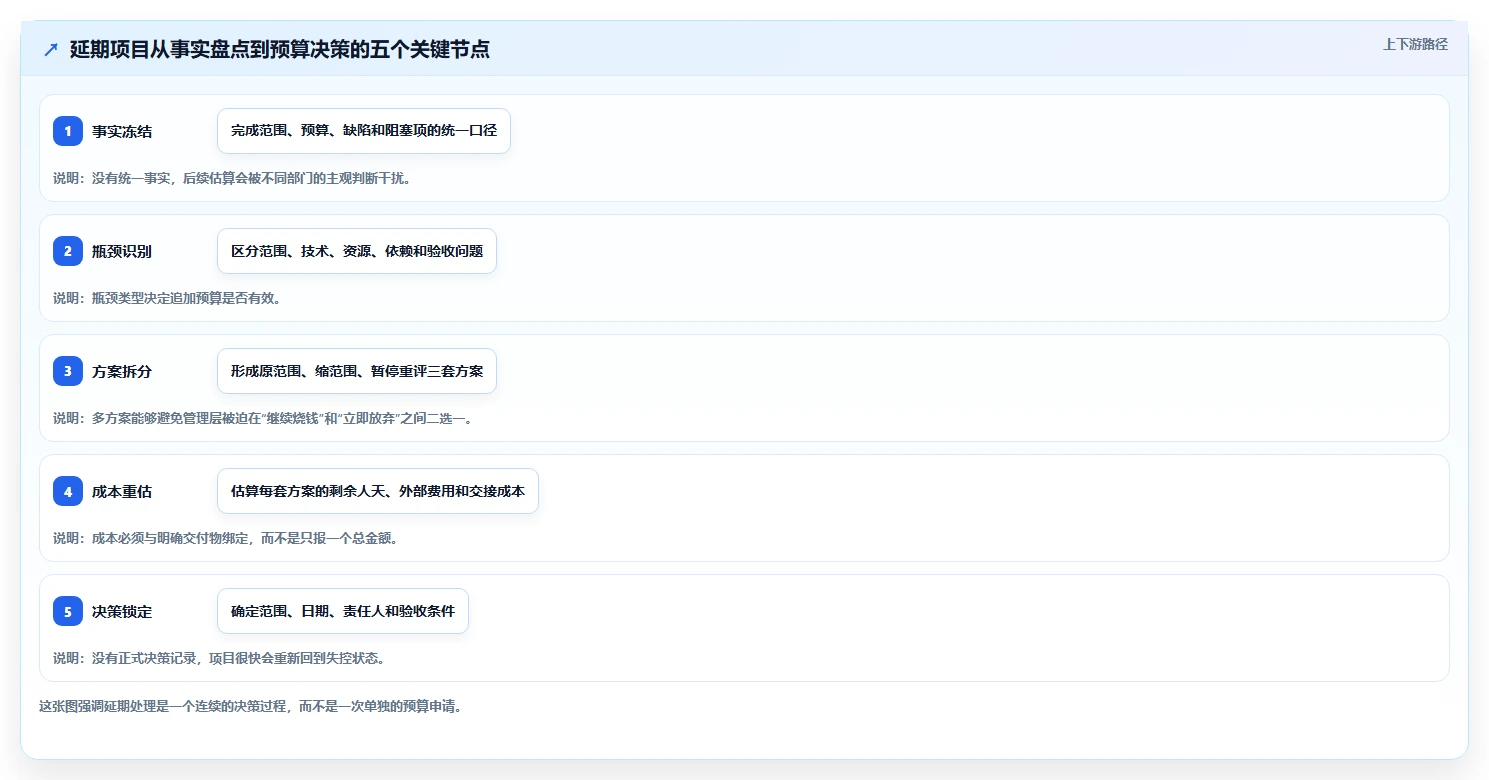
Task: Click the note 成本必须与明确交付物绑定
Action: 229,538
